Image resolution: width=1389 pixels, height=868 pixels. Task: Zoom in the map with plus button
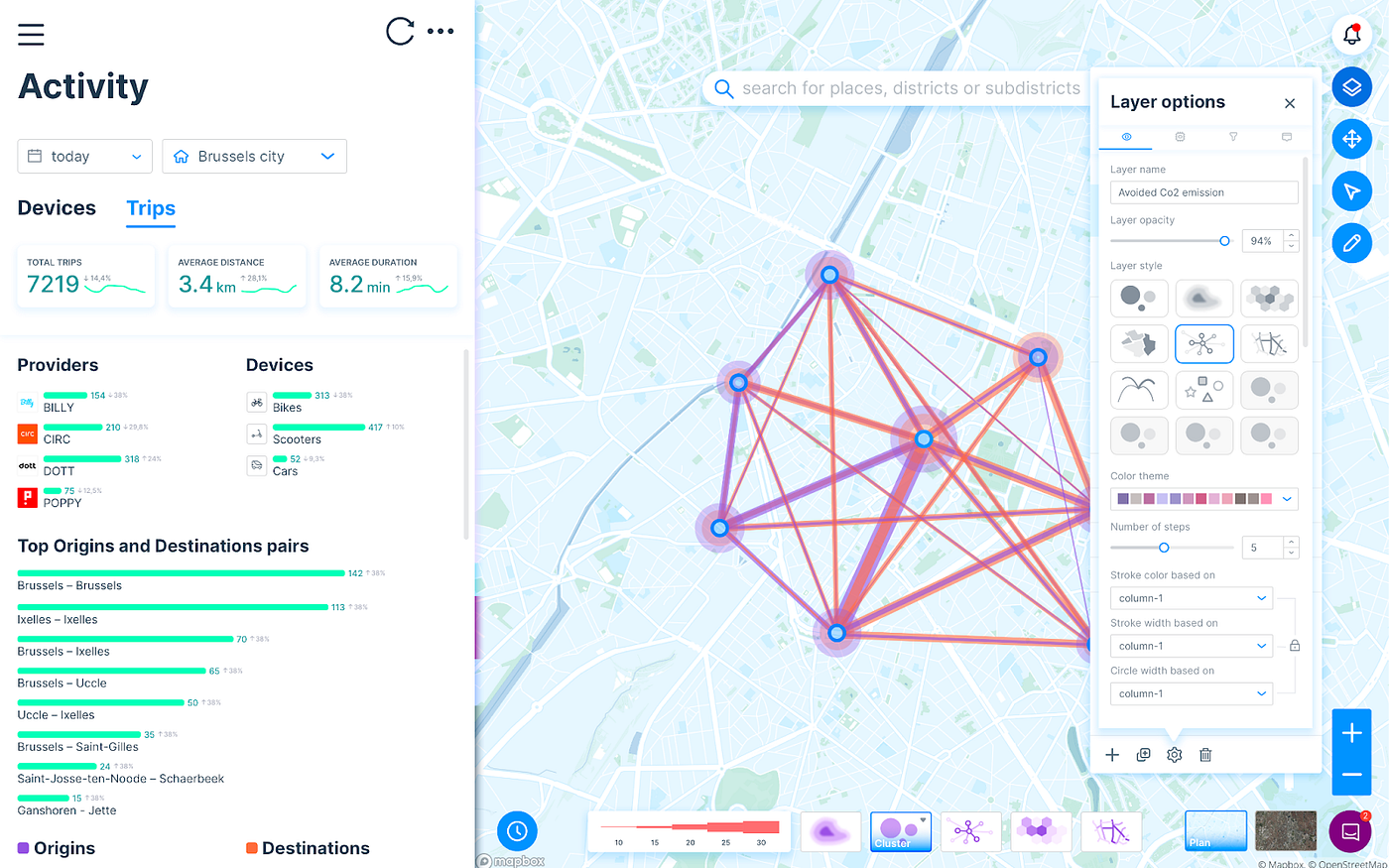click(1351, 734)
